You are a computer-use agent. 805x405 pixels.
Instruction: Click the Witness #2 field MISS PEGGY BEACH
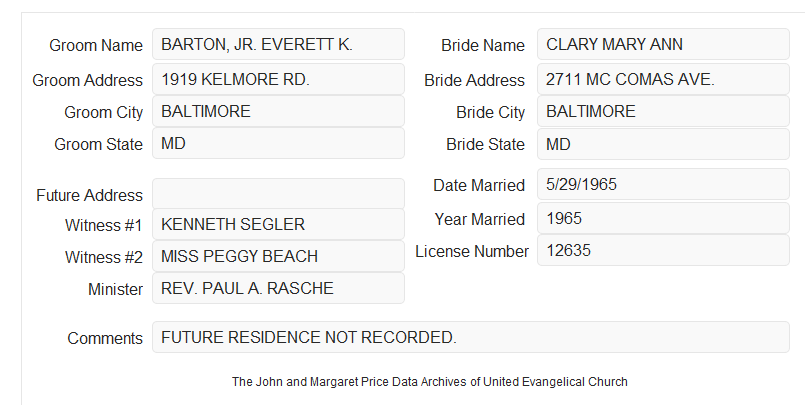[x=278, y=256]
